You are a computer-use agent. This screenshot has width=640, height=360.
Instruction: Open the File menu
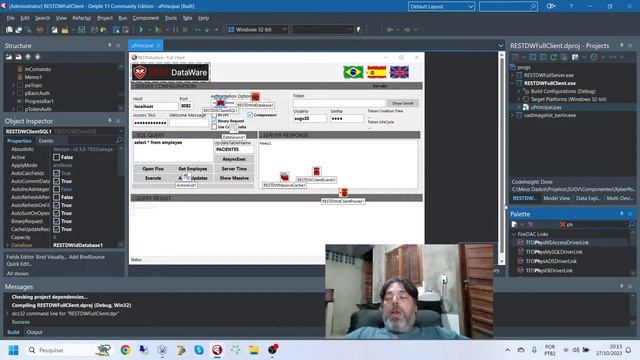10,18
